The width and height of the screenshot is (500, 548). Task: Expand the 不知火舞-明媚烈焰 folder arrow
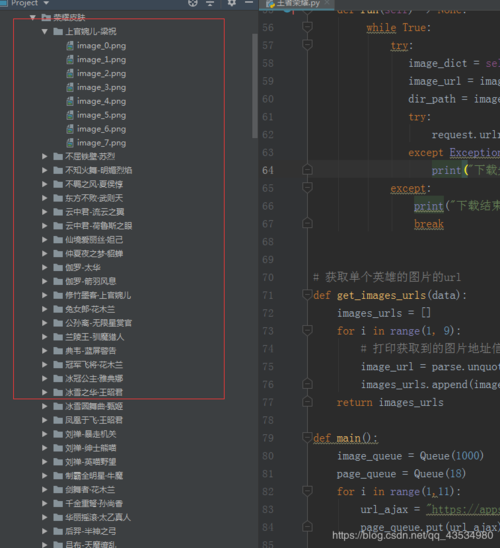44,170
